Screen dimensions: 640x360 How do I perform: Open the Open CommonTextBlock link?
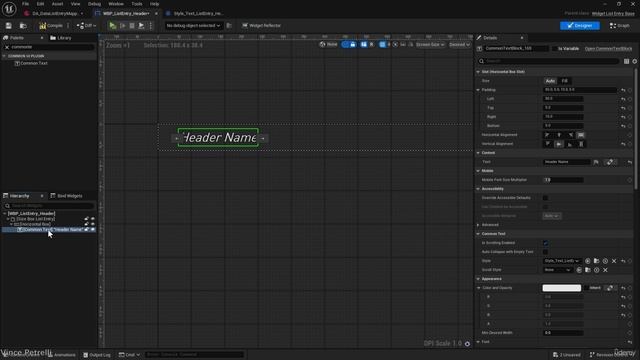(x=608, y=49)
